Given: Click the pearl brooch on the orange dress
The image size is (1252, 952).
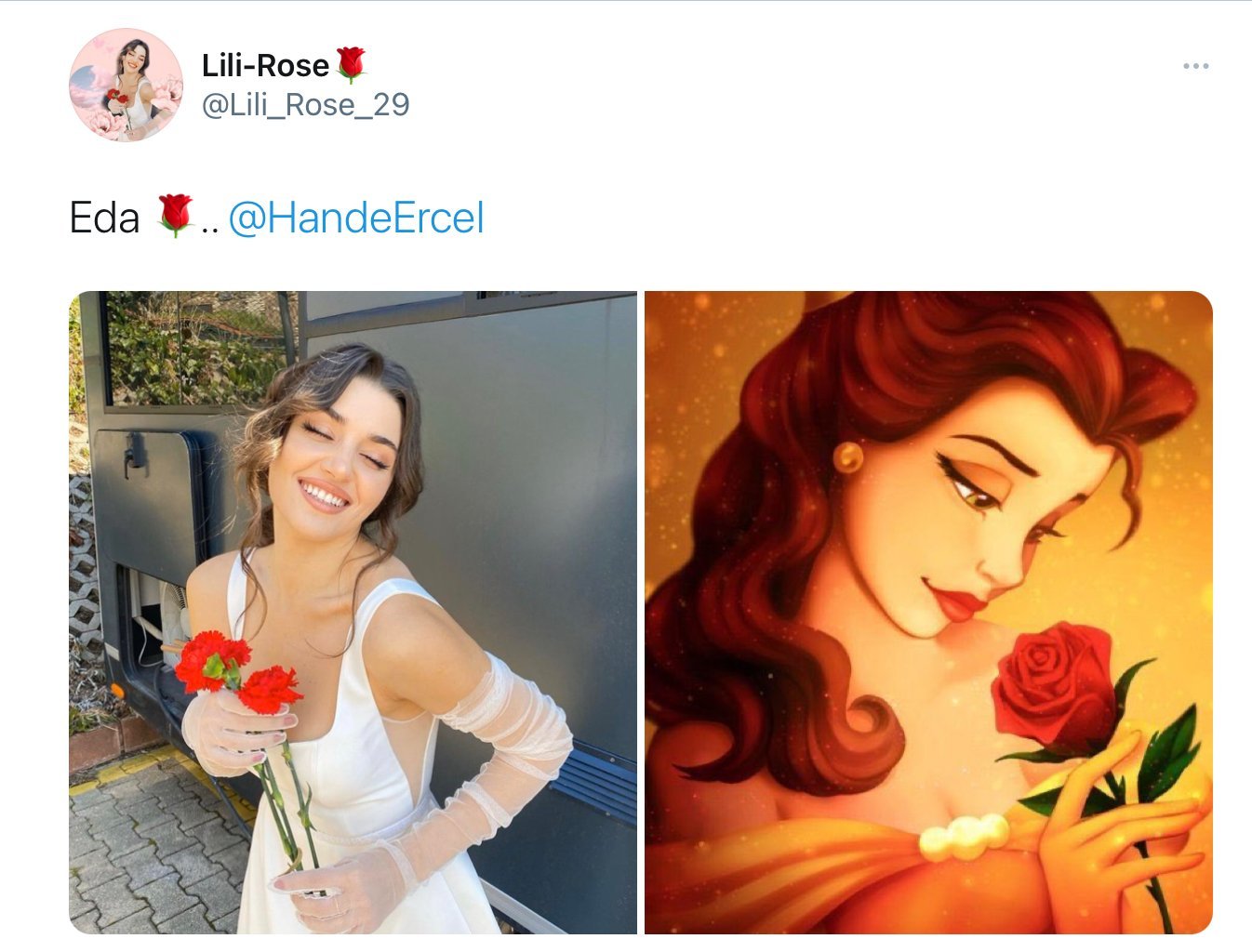Looking at the screenshot, I should [x=965, y=837].
